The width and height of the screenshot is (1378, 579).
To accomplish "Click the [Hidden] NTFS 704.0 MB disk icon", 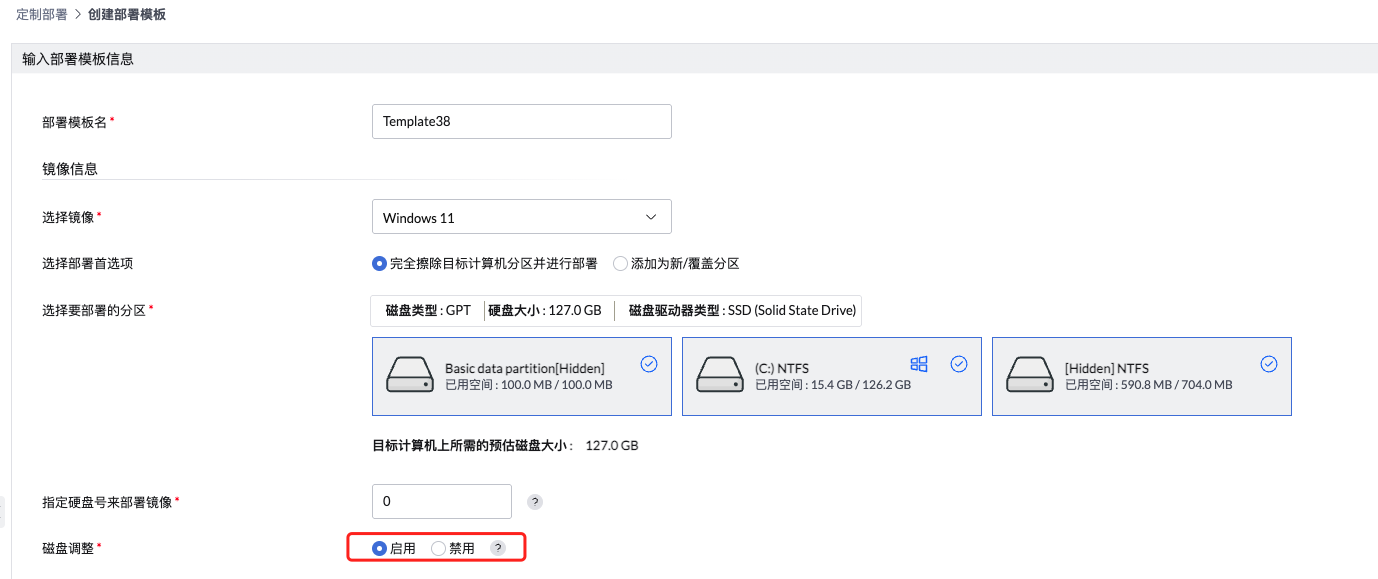I will point(1030,375).
